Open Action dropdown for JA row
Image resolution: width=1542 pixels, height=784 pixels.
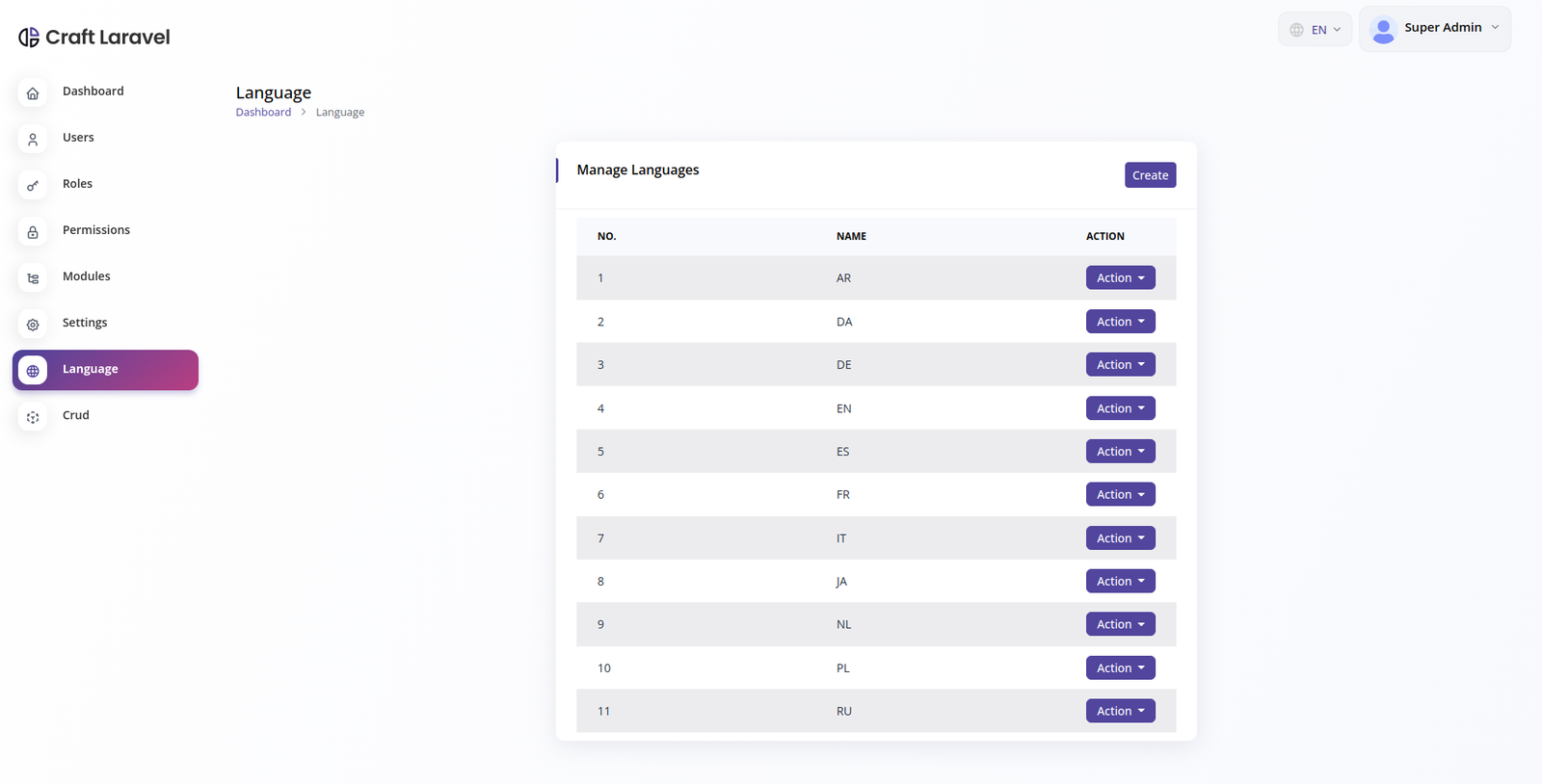(1120, 582)
